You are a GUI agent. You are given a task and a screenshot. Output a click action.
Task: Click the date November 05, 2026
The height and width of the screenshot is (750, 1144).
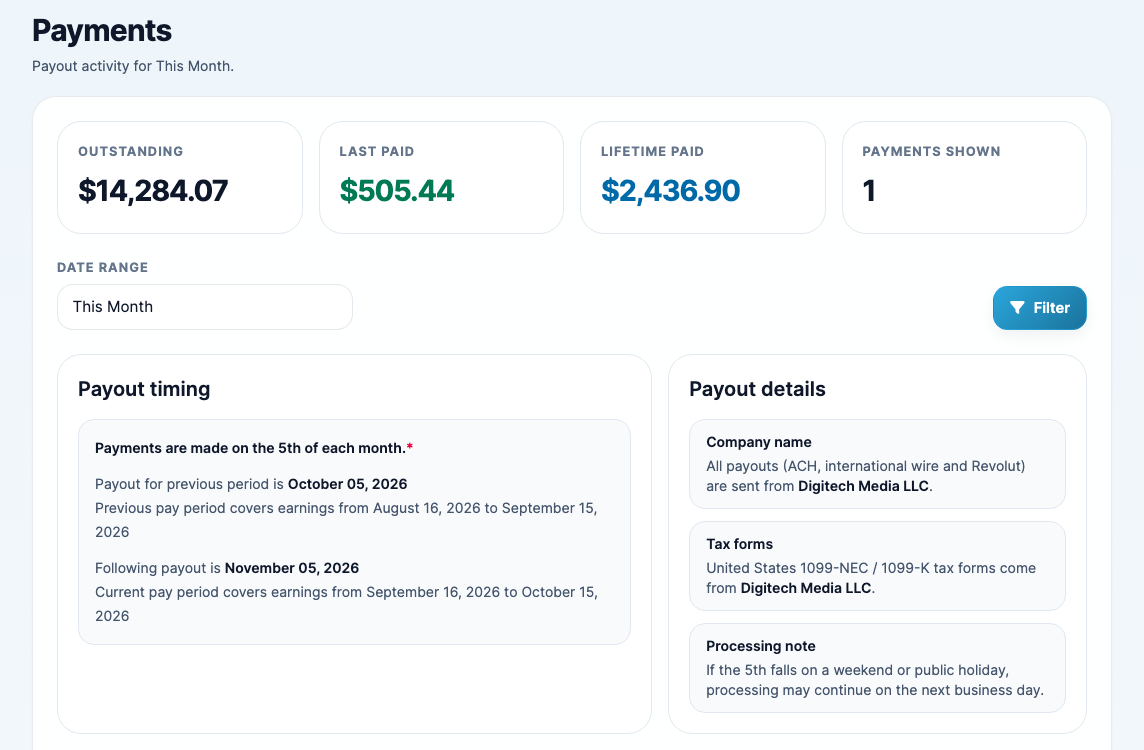pyautogui.click(x=292, y=568)
